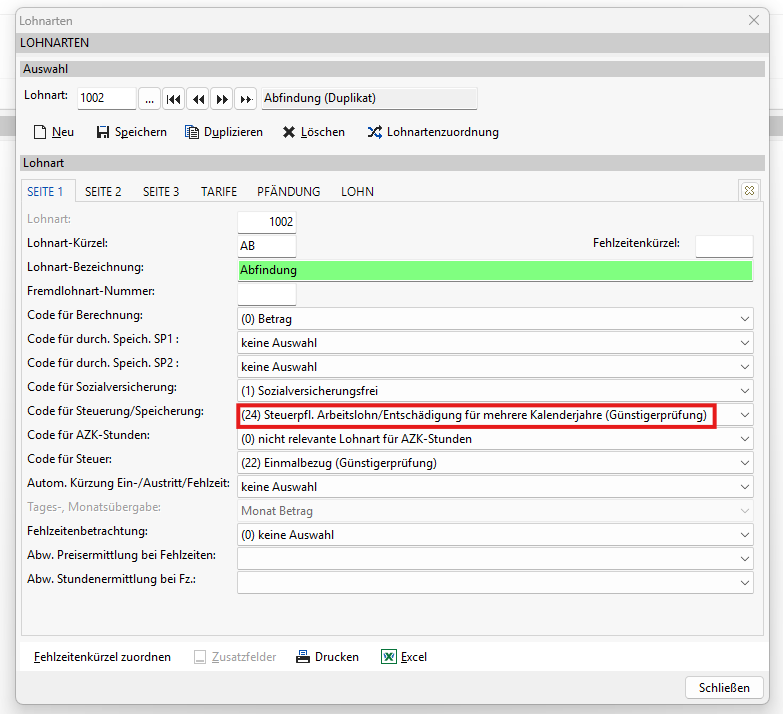The height and width of the screenshot is (714, 783).
Task: Go to the previous Lohnart record
Action: pos(198,99)
